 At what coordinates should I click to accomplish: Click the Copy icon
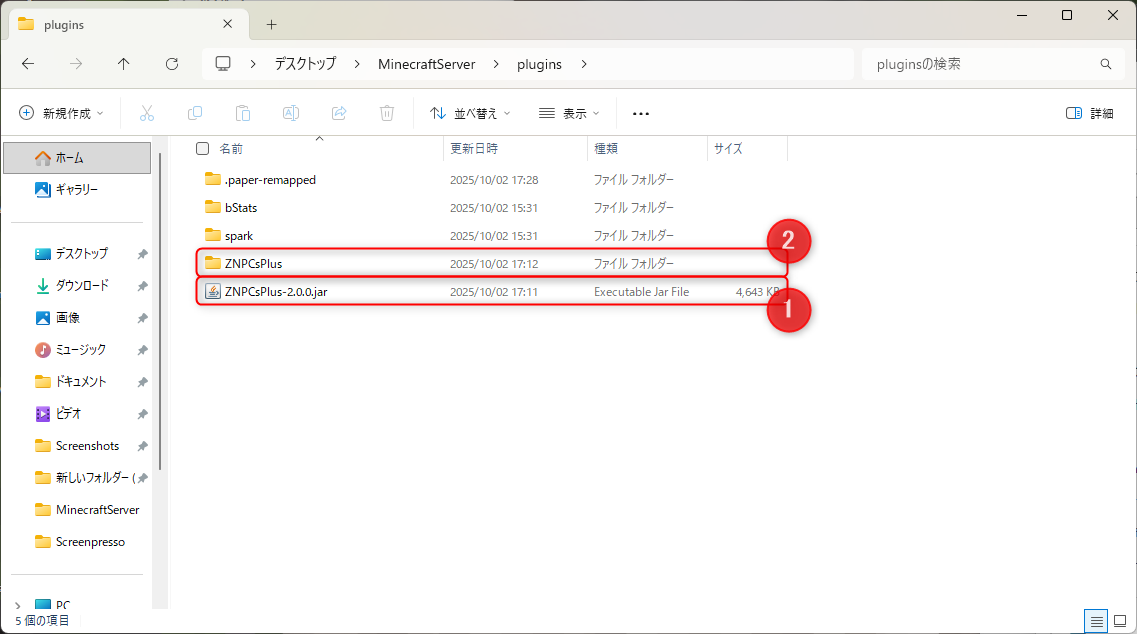[x=195, y=113]
